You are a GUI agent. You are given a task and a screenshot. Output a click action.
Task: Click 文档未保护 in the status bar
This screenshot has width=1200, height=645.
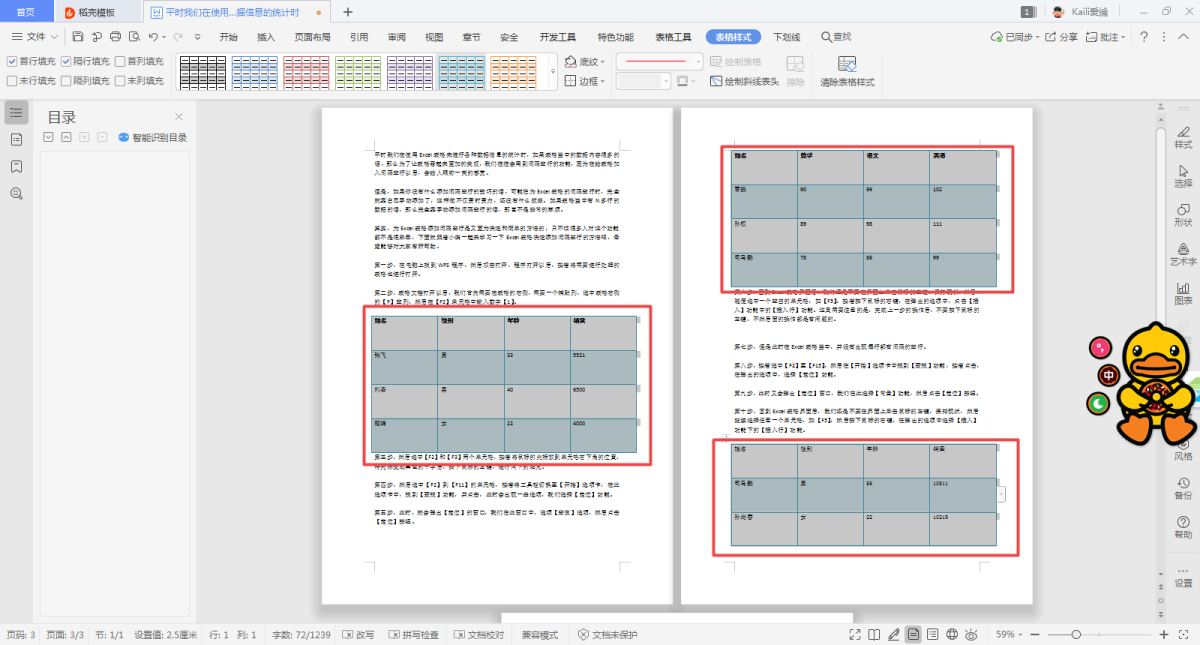[607, 635]
